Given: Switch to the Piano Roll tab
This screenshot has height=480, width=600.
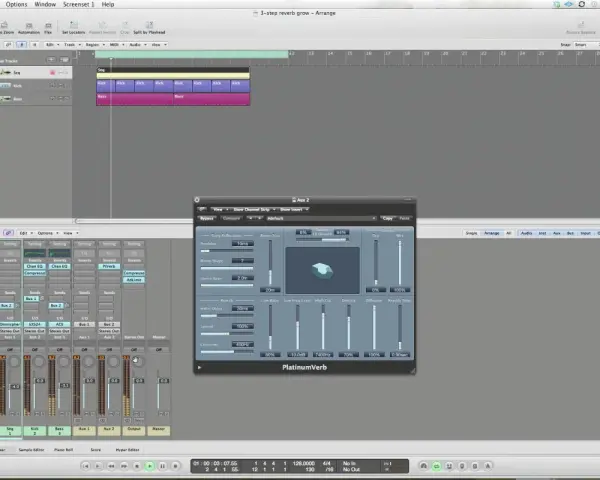Looking at the screenshot, I should pyautogui.click(x=64, y=450).
